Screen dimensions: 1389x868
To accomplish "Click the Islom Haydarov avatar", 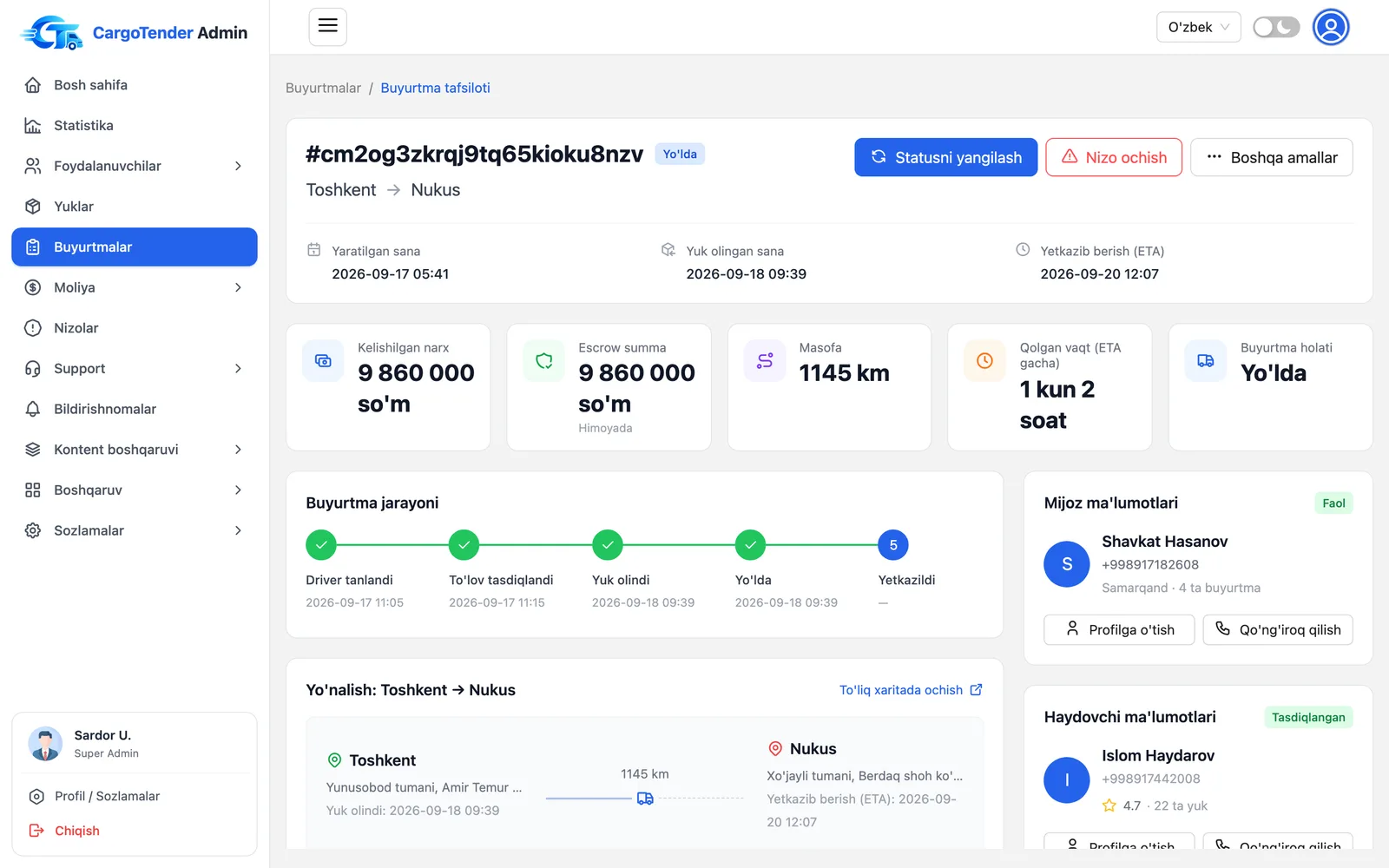I will pyautogui.click(x=1067, y=780).
